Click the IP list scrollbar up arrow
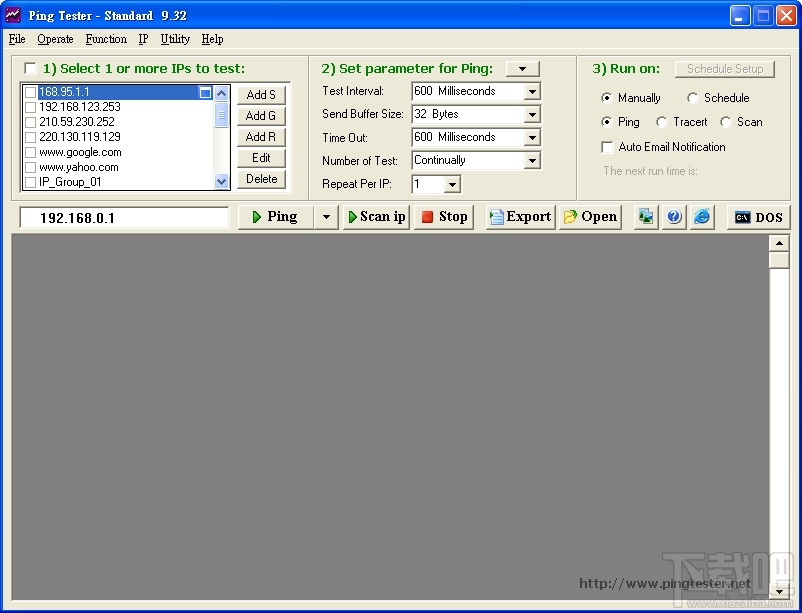 click(221, 93)
